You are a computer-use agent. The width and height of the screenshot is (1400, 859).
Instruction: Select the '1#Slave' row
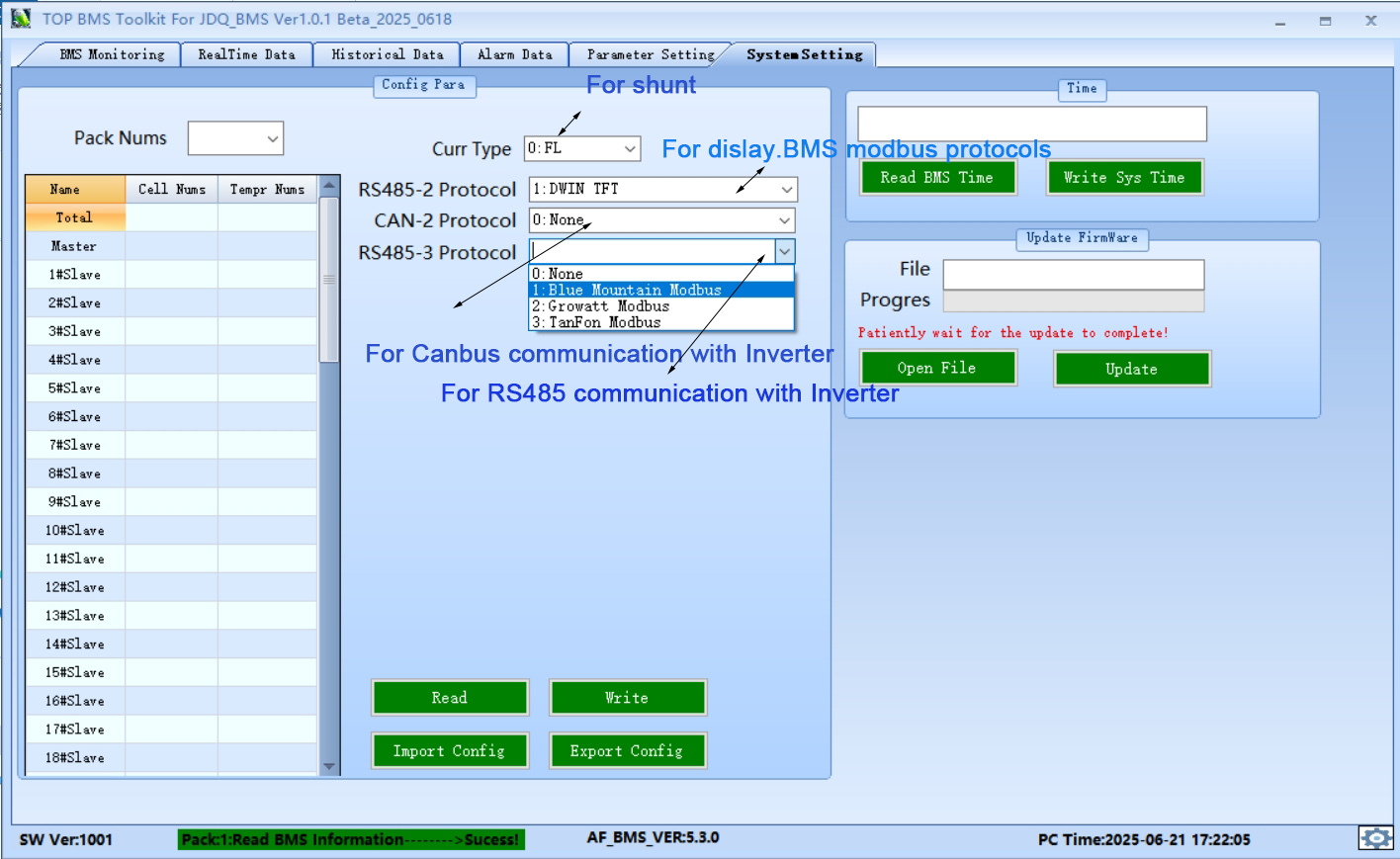click(171, 275)
